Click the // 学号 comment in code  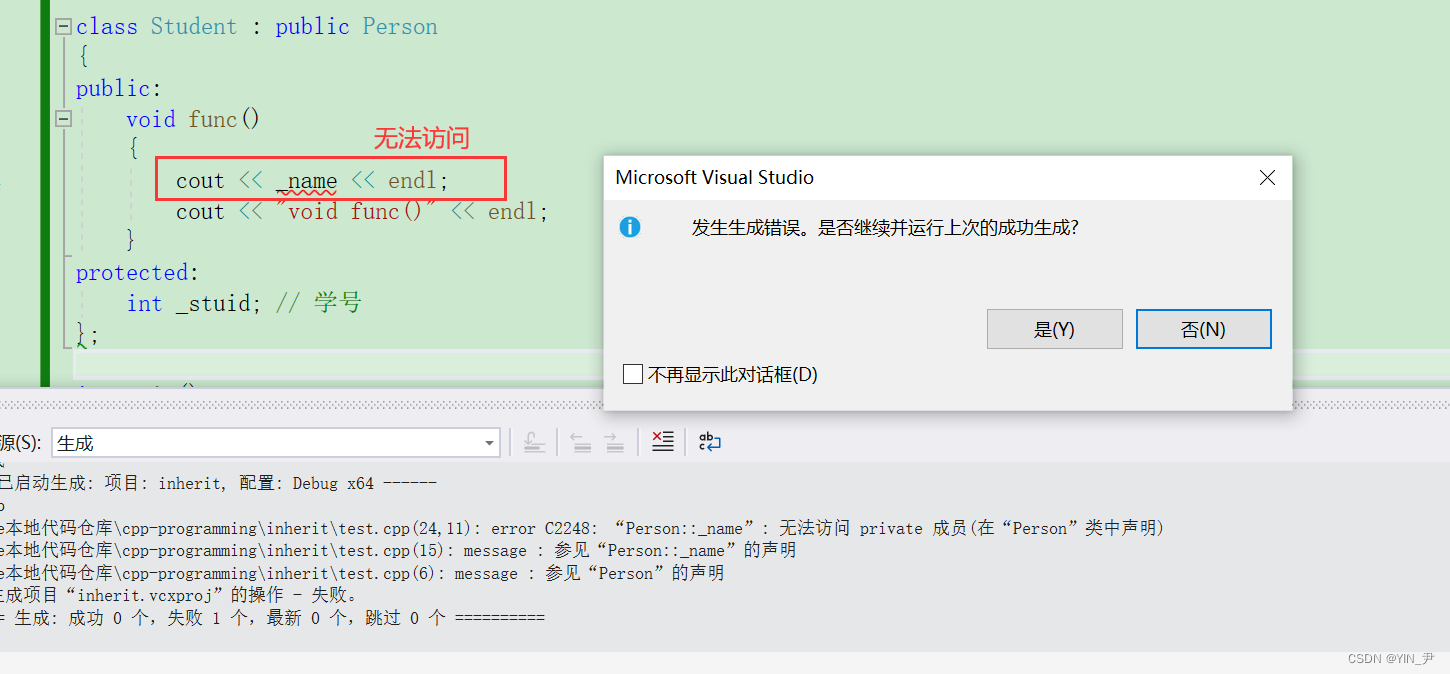tap(319, 303)
